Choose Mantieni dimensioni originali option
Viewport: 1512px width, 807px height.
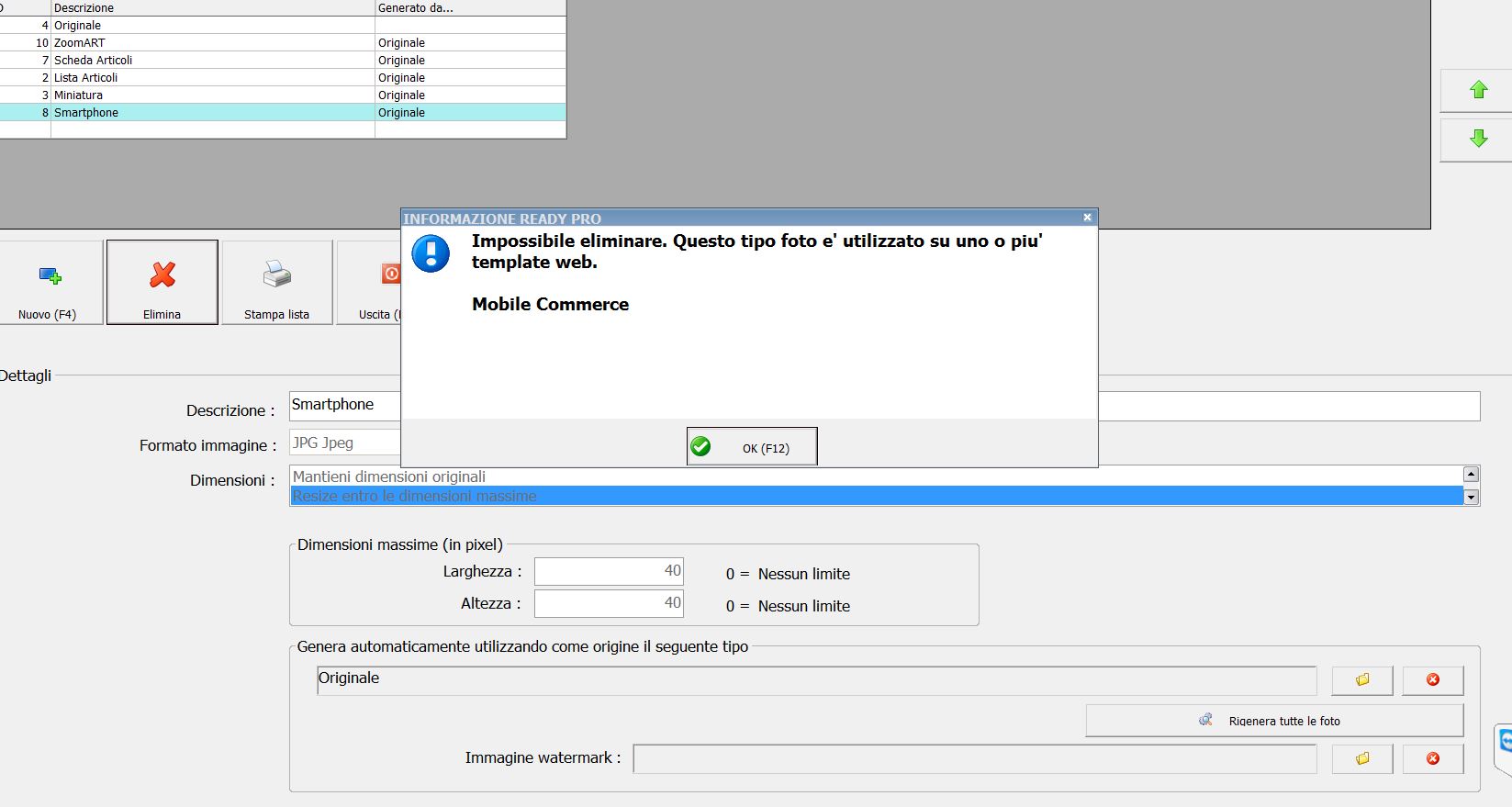[877, 476]
